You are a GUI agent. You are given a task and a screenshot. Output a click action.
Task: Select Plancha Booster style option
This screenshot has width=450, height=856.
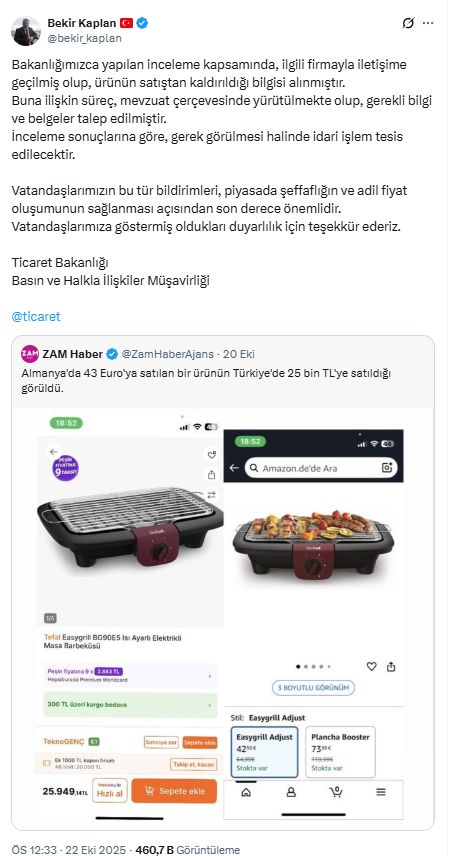[x=340, y=752]
